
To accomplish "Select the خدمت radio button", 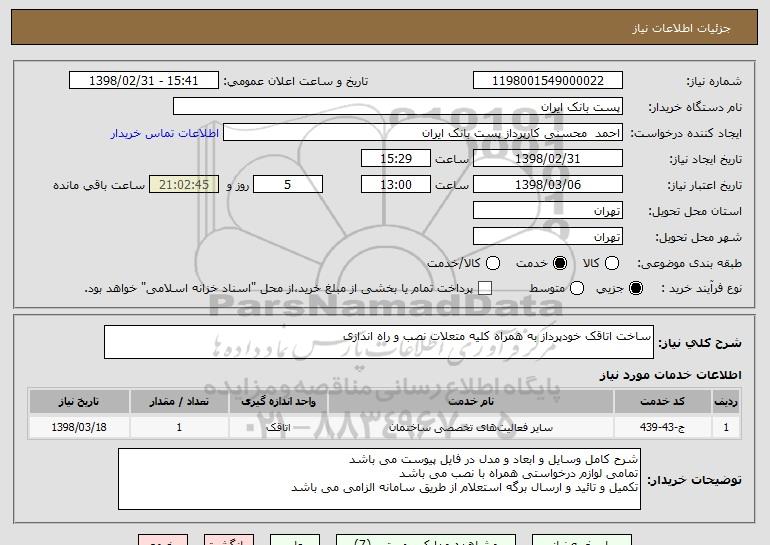I will coord(559,263).
